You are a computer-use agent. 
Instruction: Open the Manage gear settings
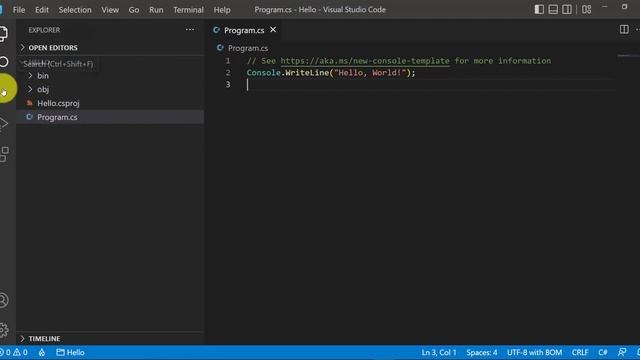click(x=4, y=330)
